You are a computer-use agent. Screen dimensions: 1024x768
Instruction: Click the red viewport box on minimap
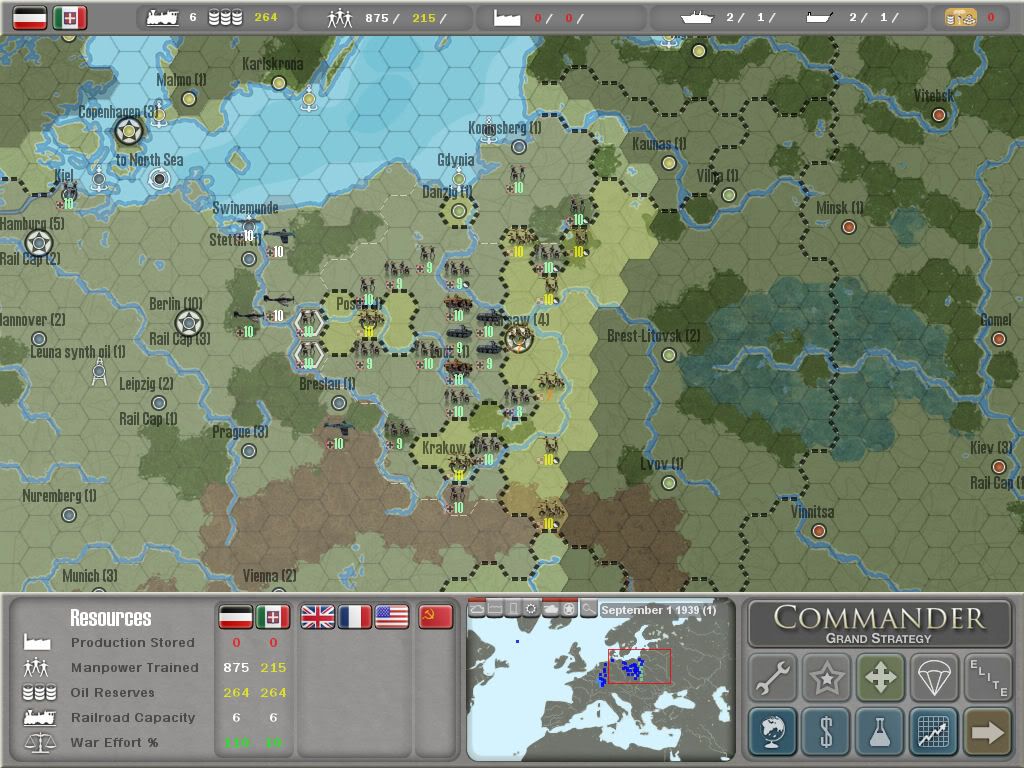tap(639, 666)
